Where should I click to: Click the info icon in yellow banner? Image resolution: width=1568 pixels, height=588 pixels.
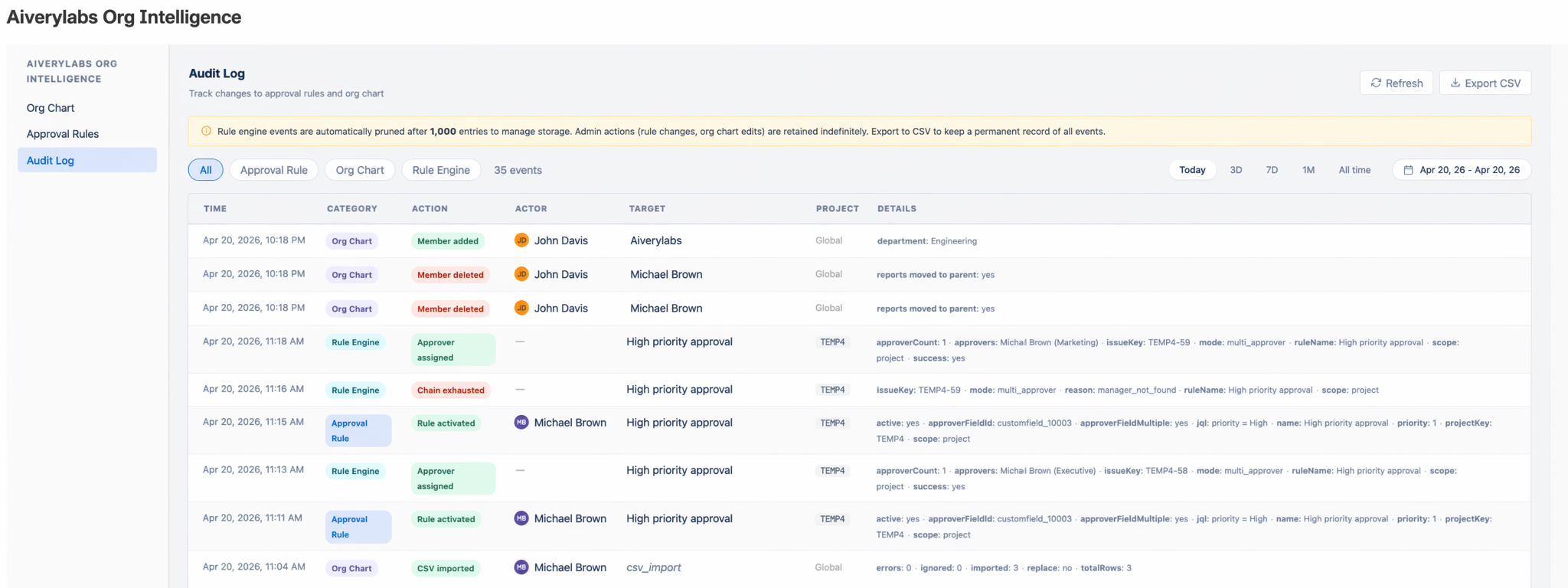coord(206,131)
